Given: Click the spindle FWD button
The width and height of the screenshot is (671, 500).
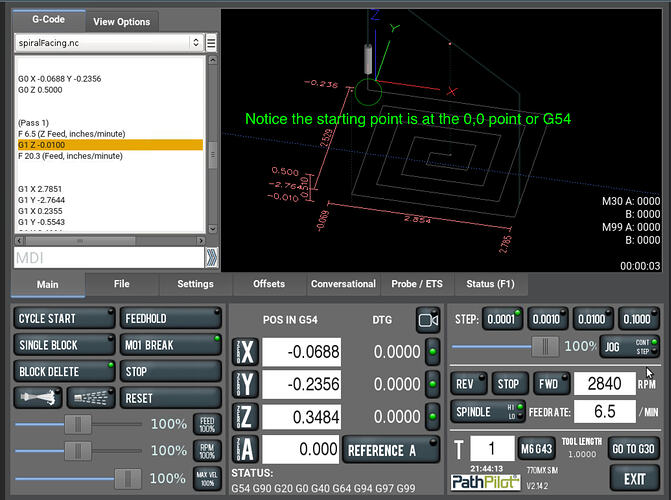Looking at the screenshot, I should [552, 384].
